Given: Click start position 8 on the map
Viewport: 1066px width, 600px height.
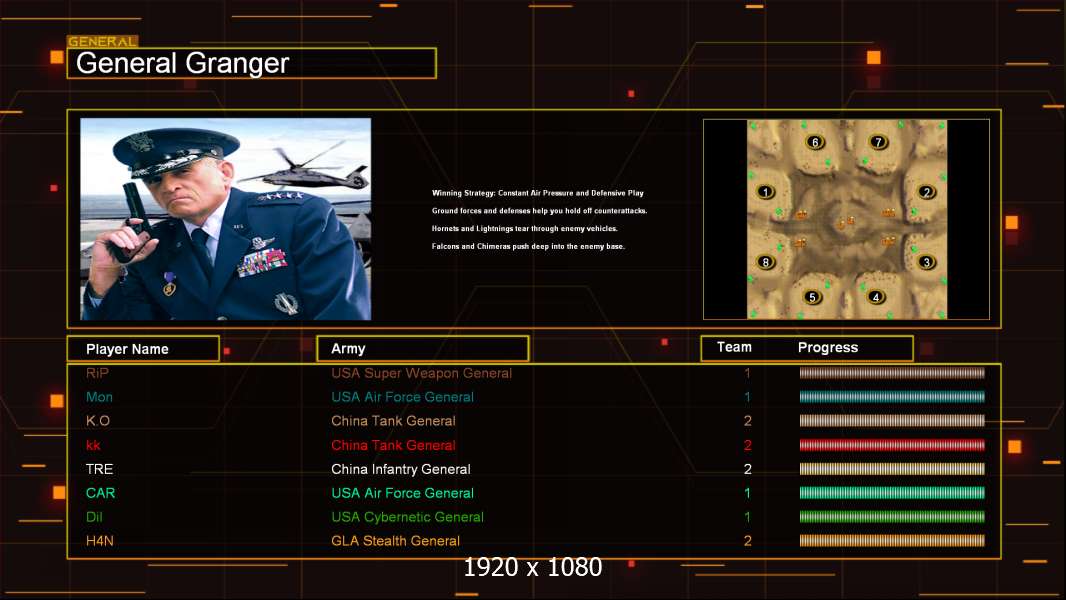Looking at the screenshot, I should pyautogui.click(x=766, y=262).
